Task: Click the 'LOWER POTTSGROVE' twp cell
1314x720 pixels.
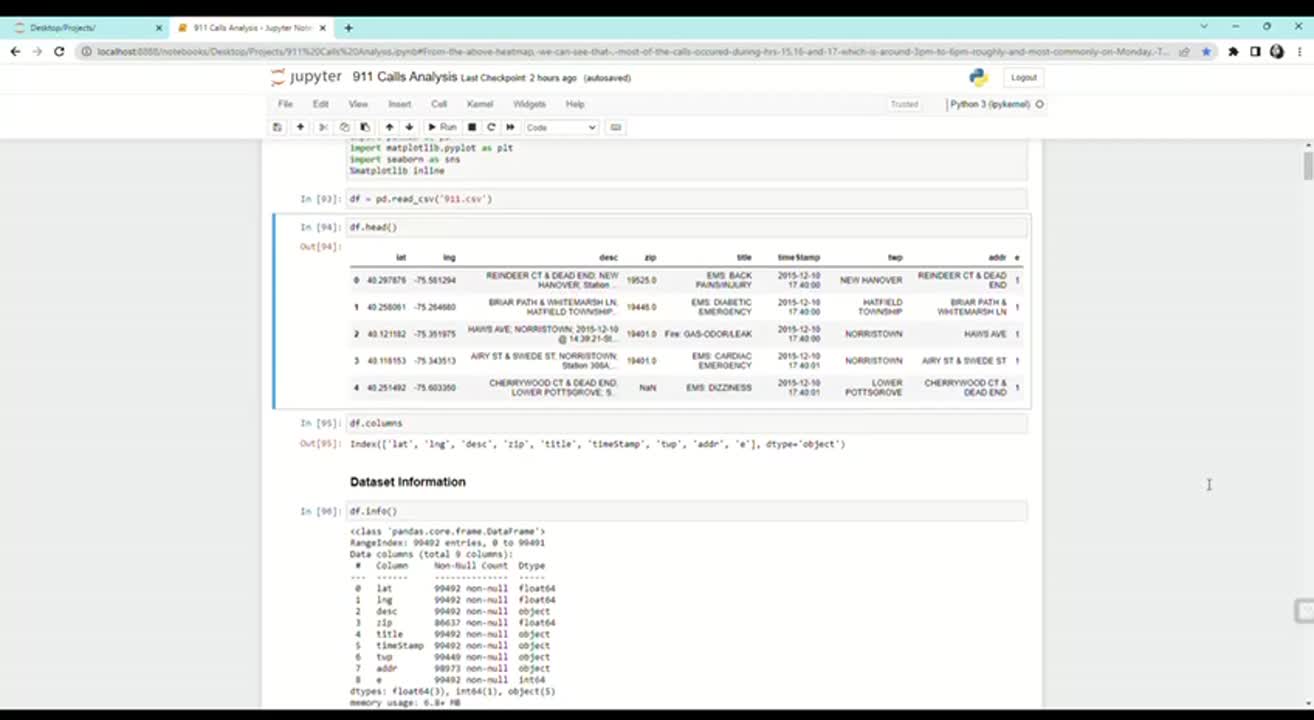Action: click(873, 388)
